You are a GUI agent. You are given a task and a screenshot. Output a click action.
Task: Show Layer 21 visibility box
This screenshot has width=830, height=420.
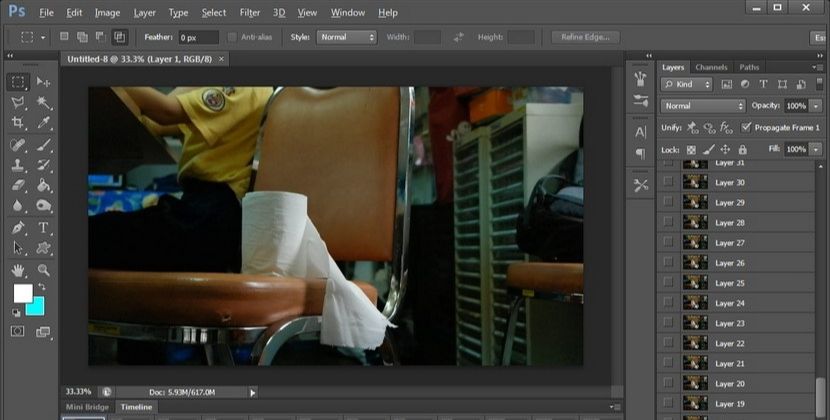click(x=669, y=363)
